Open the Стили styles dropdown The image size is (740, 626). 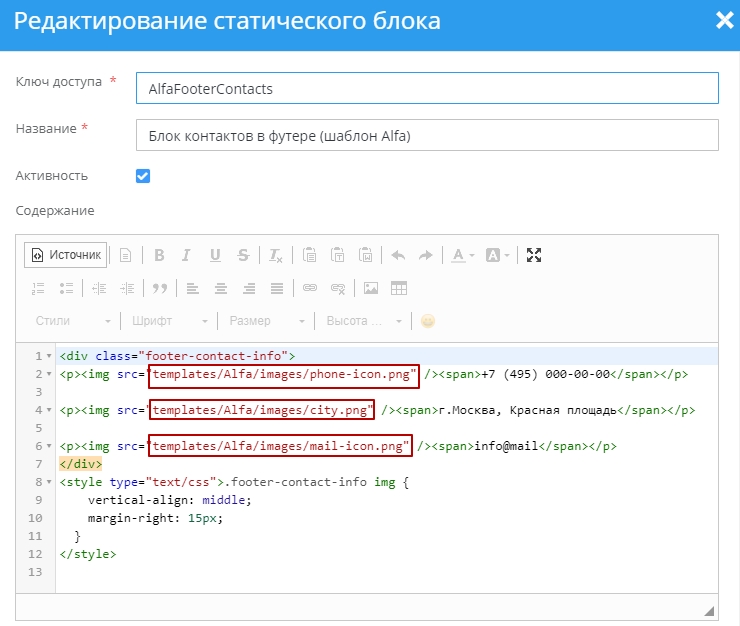click(x=72, y=321)
